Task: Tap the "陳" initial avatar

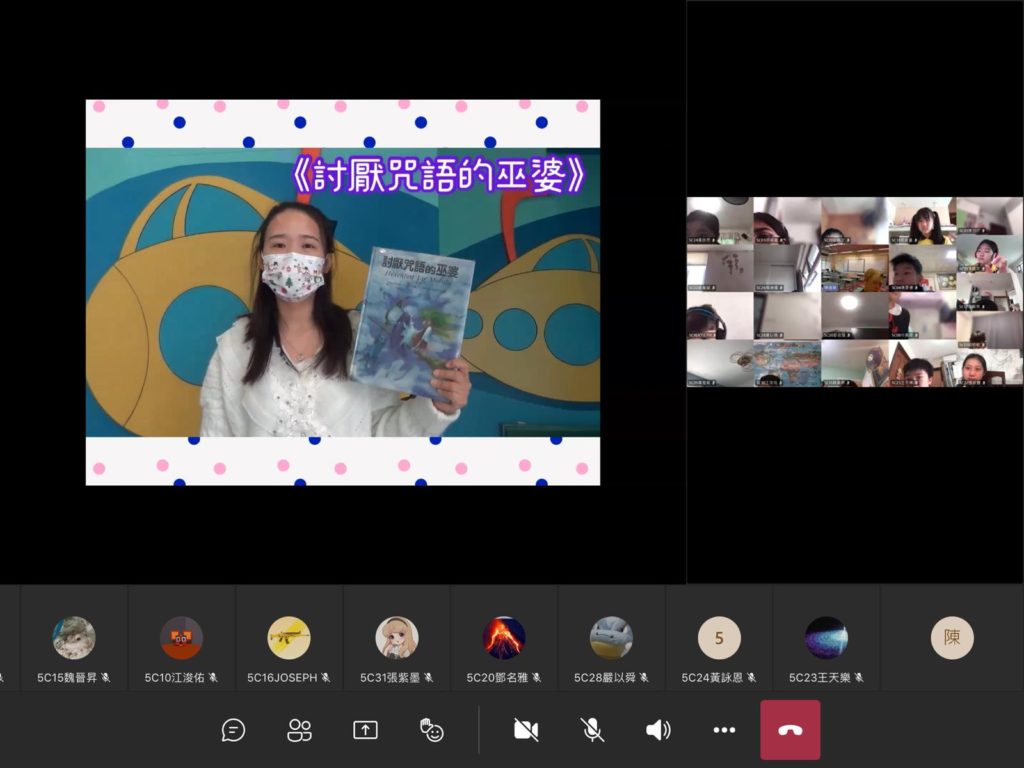Action: (952, 637)
